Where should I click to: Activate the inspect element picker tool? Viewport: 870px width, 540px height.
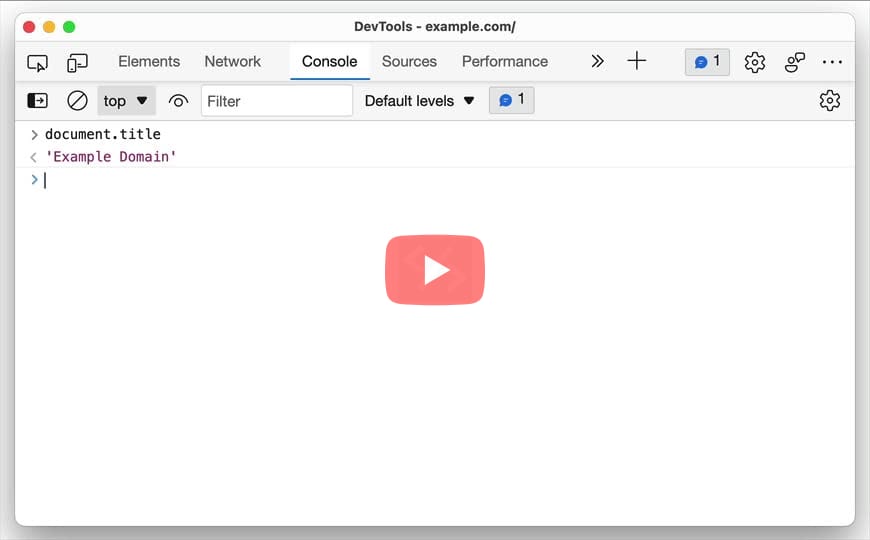tap(38, 62)
